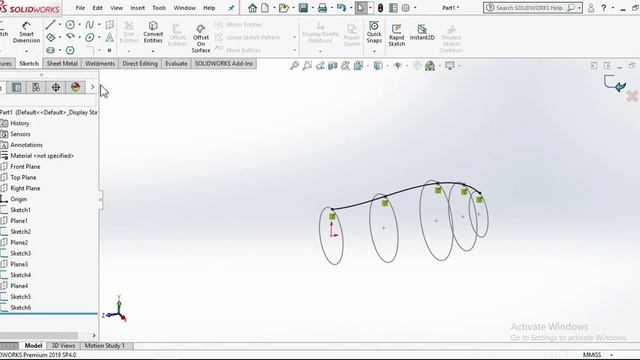Select the Straight Slot tool
Viewport: 640px width, 360px height.
click(x=50, y=50)
